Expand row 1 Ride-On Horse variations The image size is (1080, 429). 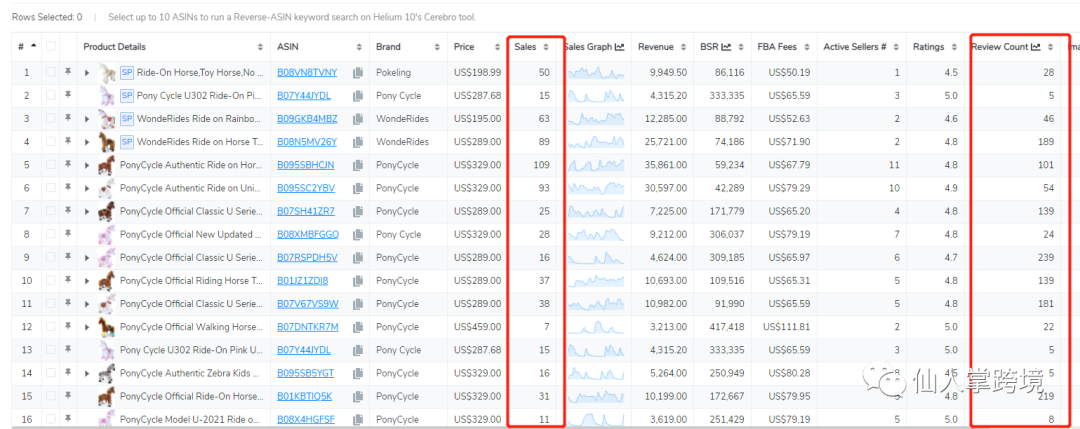point(87,72)
